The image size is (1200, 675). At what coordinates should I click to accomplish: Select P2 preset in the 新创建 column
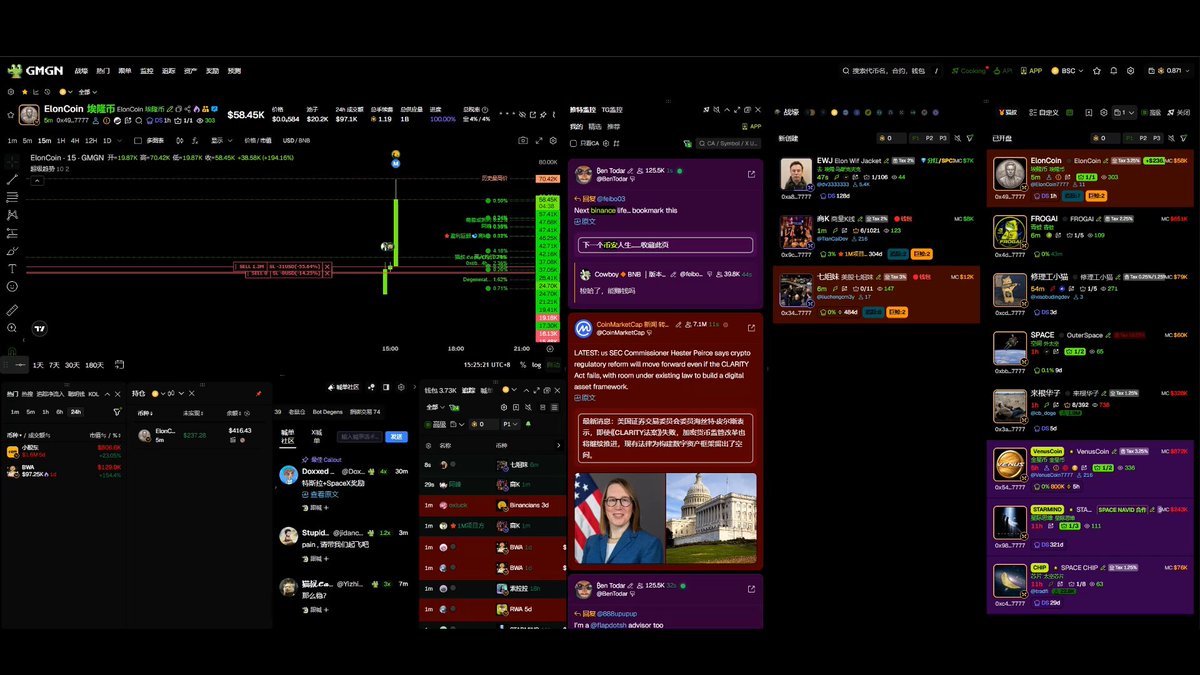(x=929, y=138)
